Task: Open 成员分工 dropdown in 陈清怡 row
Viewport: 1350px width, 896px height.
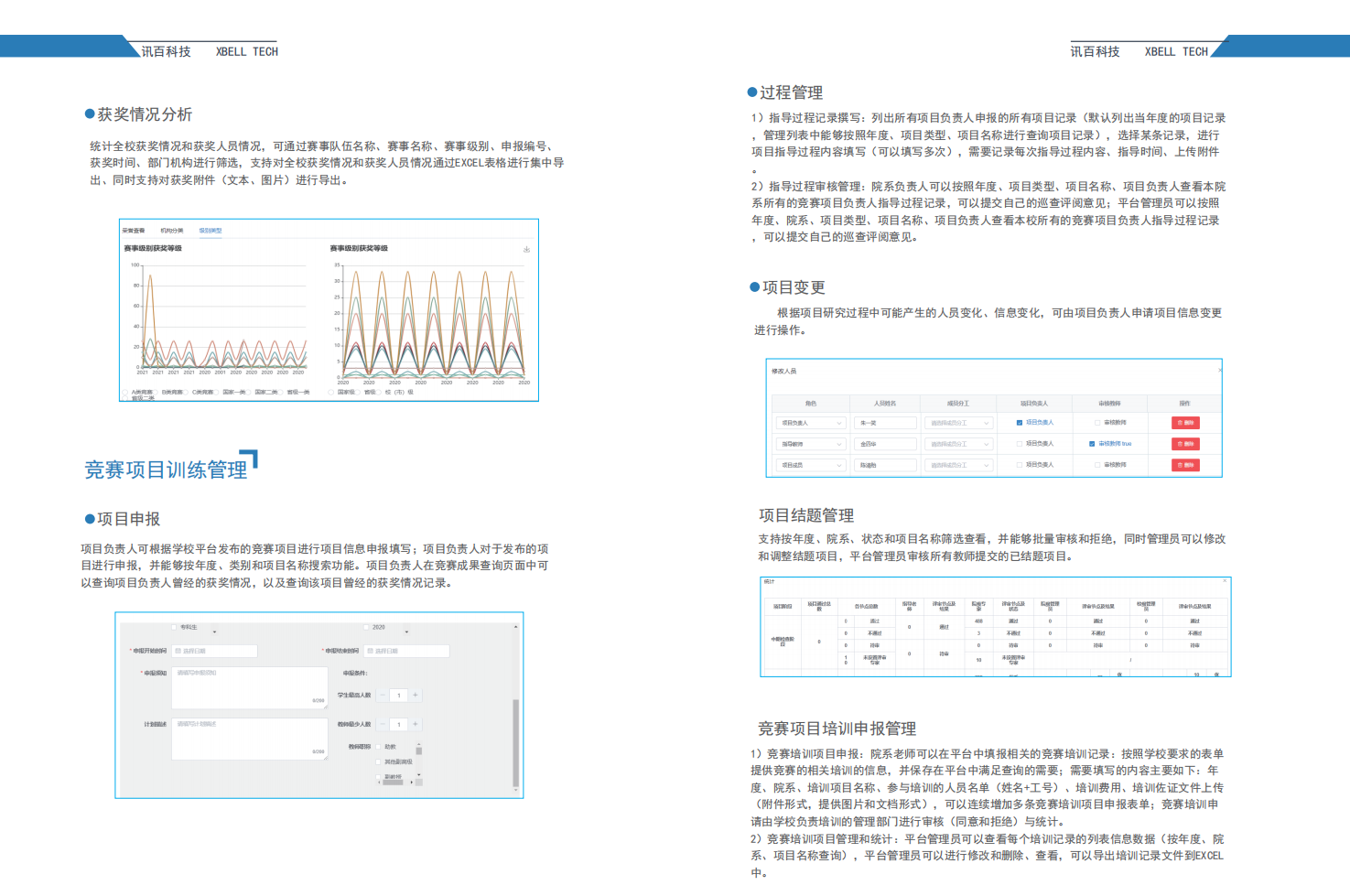Action: (959, 465)
